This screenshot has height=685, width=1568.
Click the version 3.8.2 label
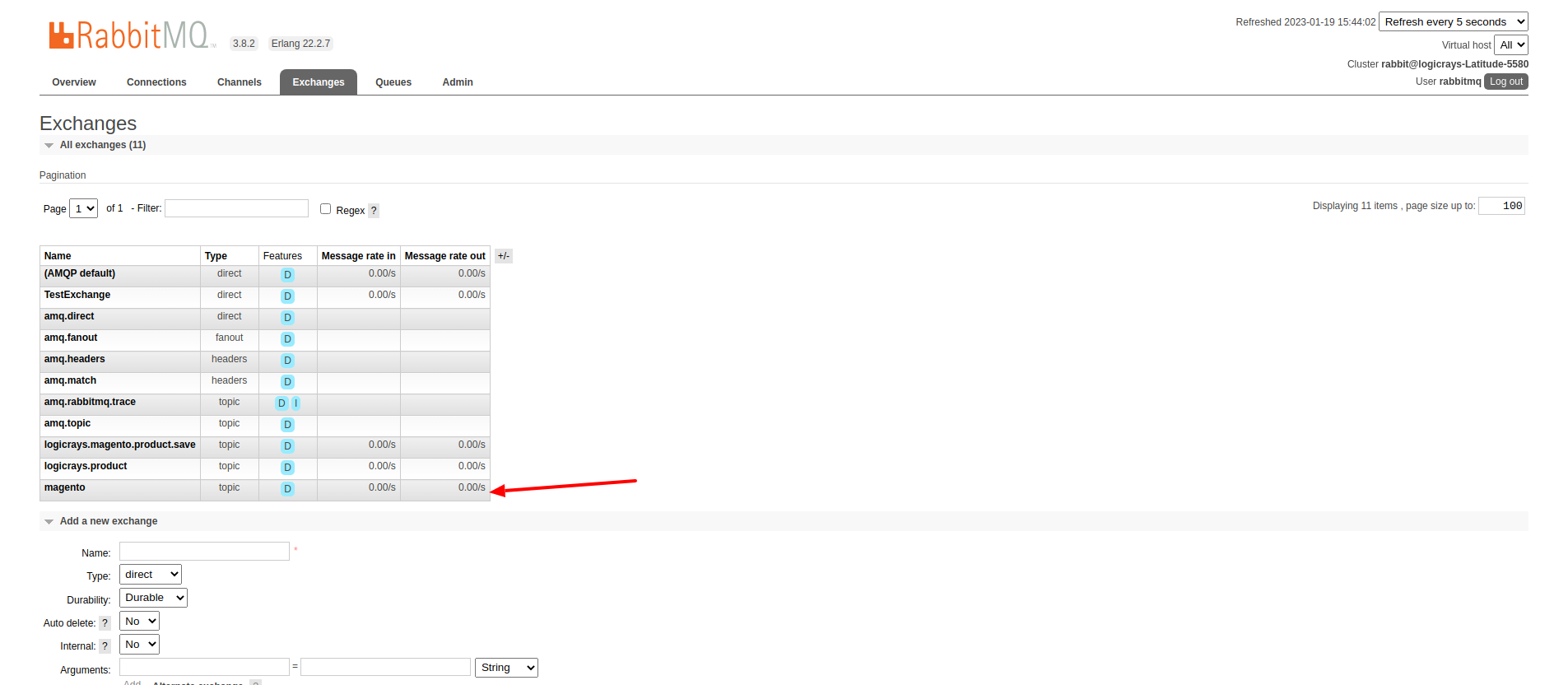point(244,44)
